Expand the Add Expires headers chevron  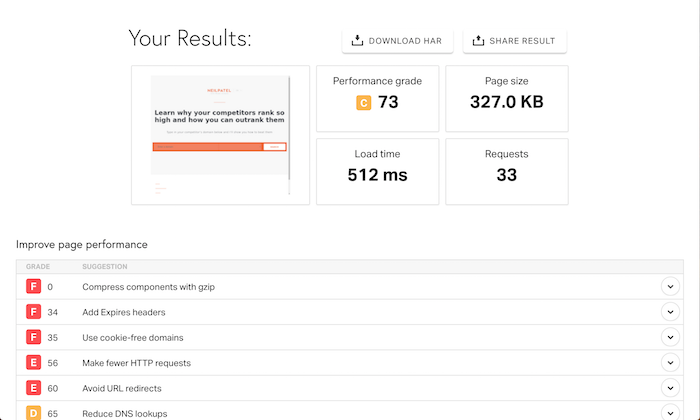pos(670,312)
